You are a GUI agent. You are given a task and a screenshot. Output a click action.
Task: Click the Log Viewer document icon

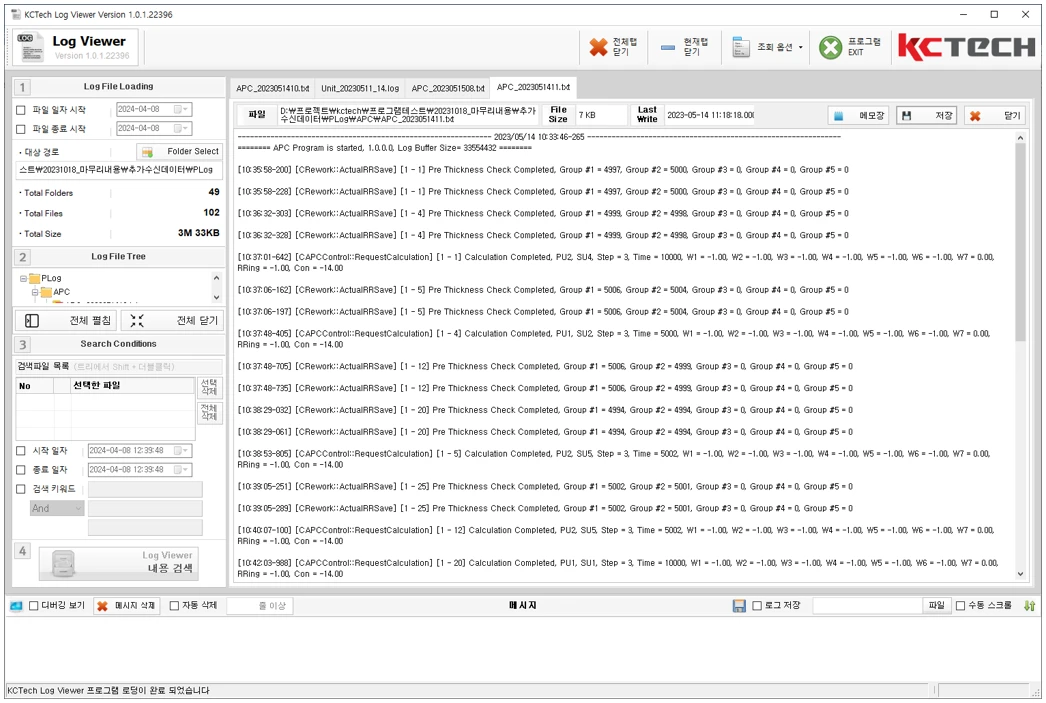pyautogui.click(x=31, y=47)
